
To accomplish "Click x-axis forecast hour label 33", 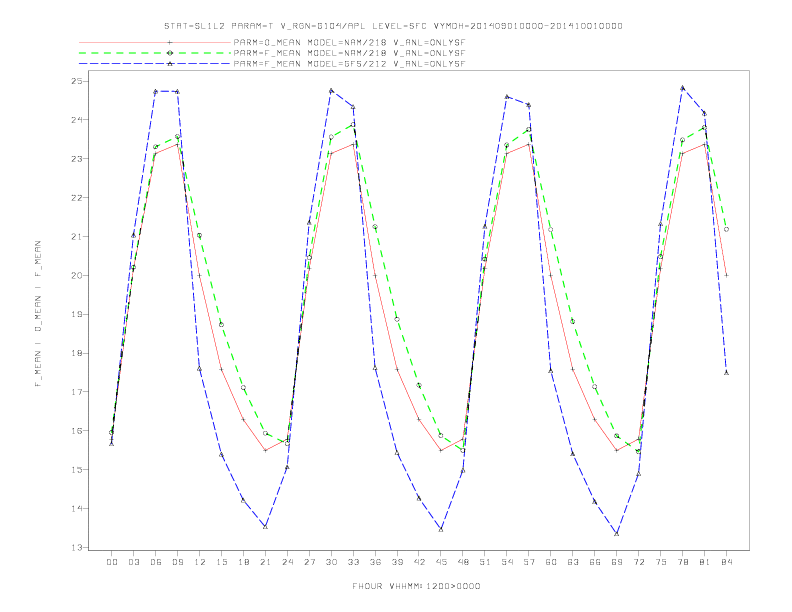I will (353, 562).
